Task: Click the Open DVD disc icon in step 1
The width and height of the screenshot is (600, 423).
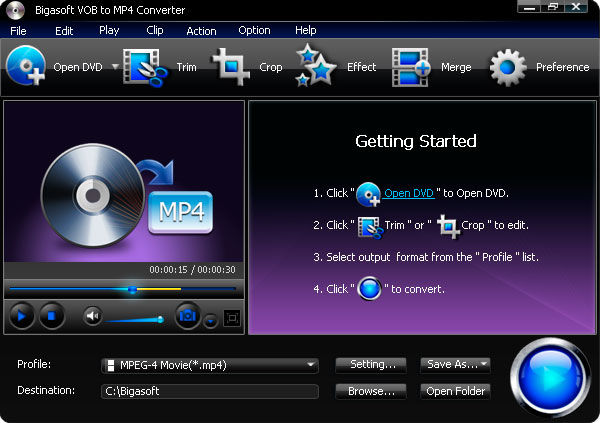Action: 368,194
